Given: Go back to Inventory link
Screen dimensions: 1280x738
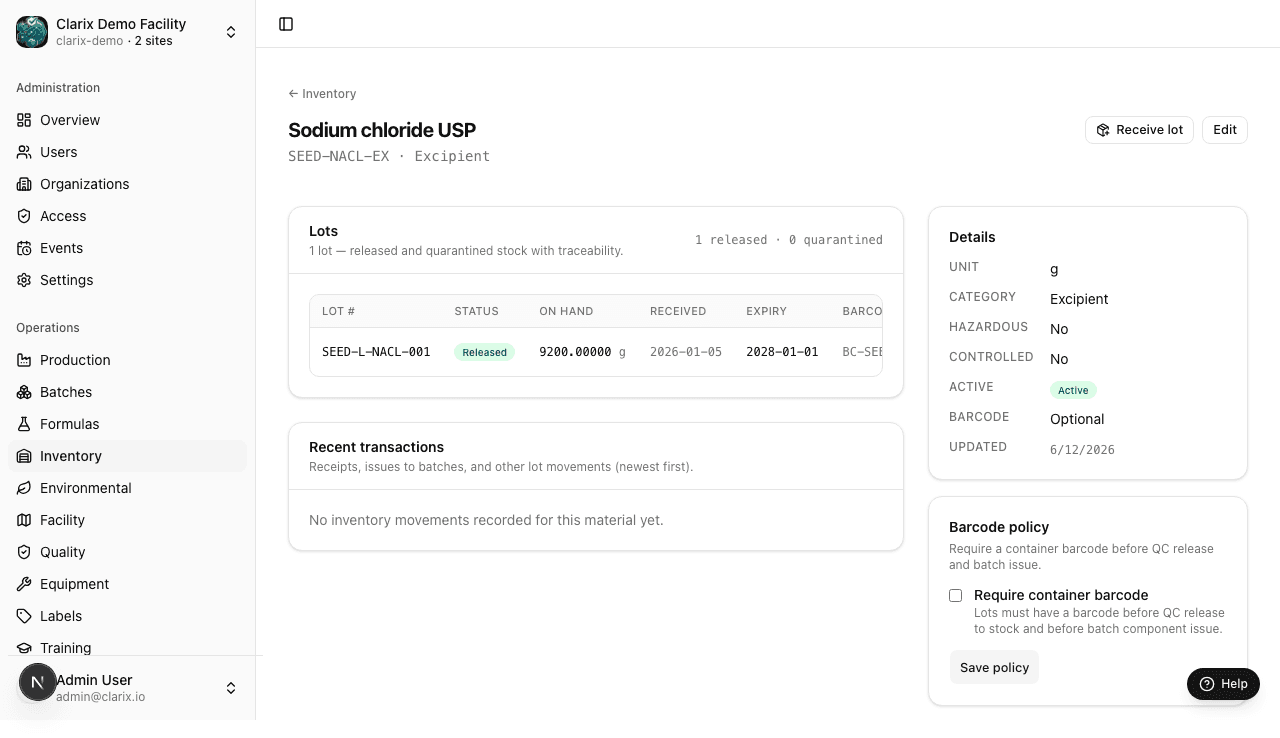Looking at the screenshot, I should click(x=322, y=94).
